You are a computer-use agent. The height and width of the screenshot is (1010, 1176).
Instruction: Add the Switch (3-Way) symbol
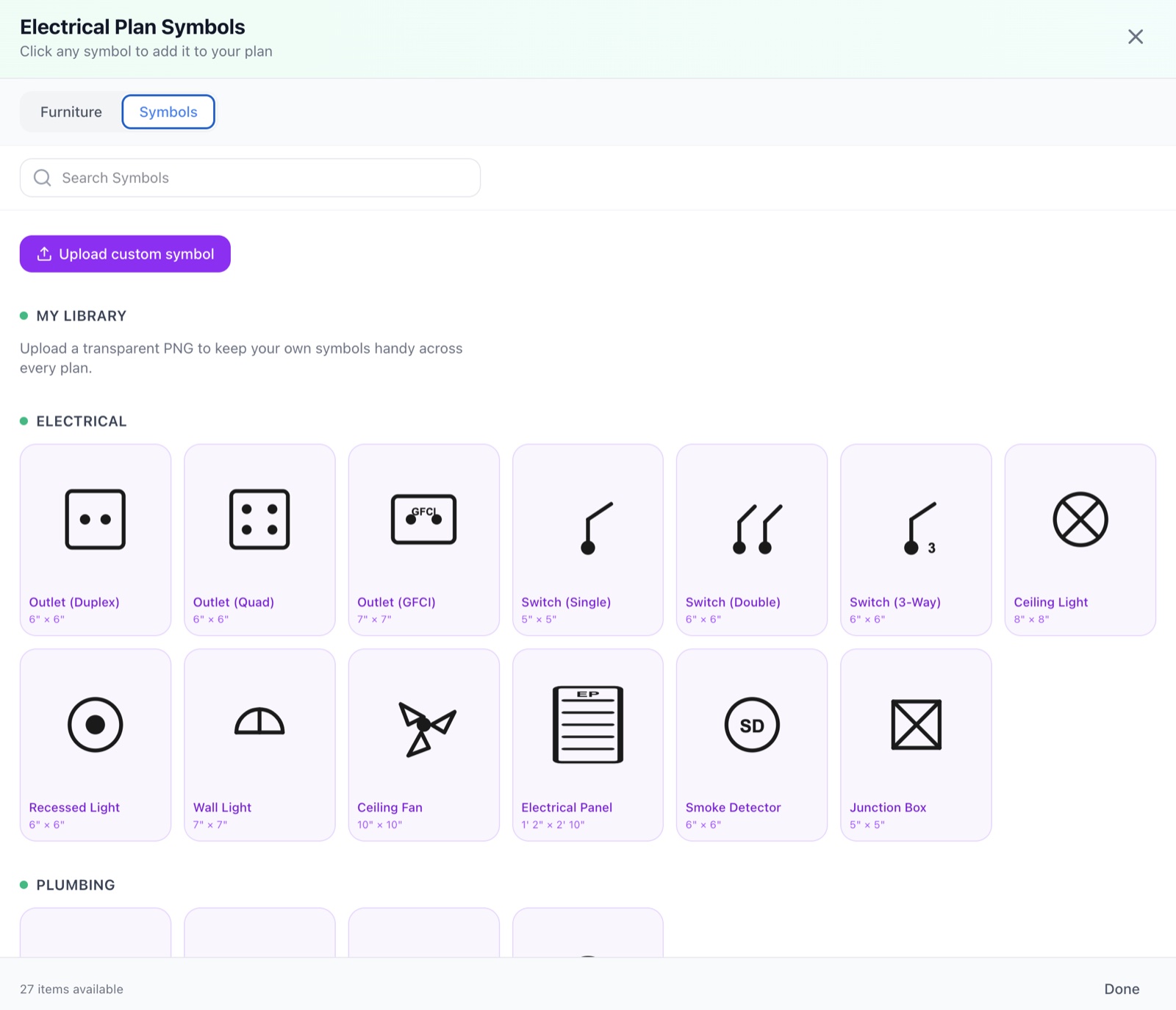pyautogui.click(x=916, y=540)
